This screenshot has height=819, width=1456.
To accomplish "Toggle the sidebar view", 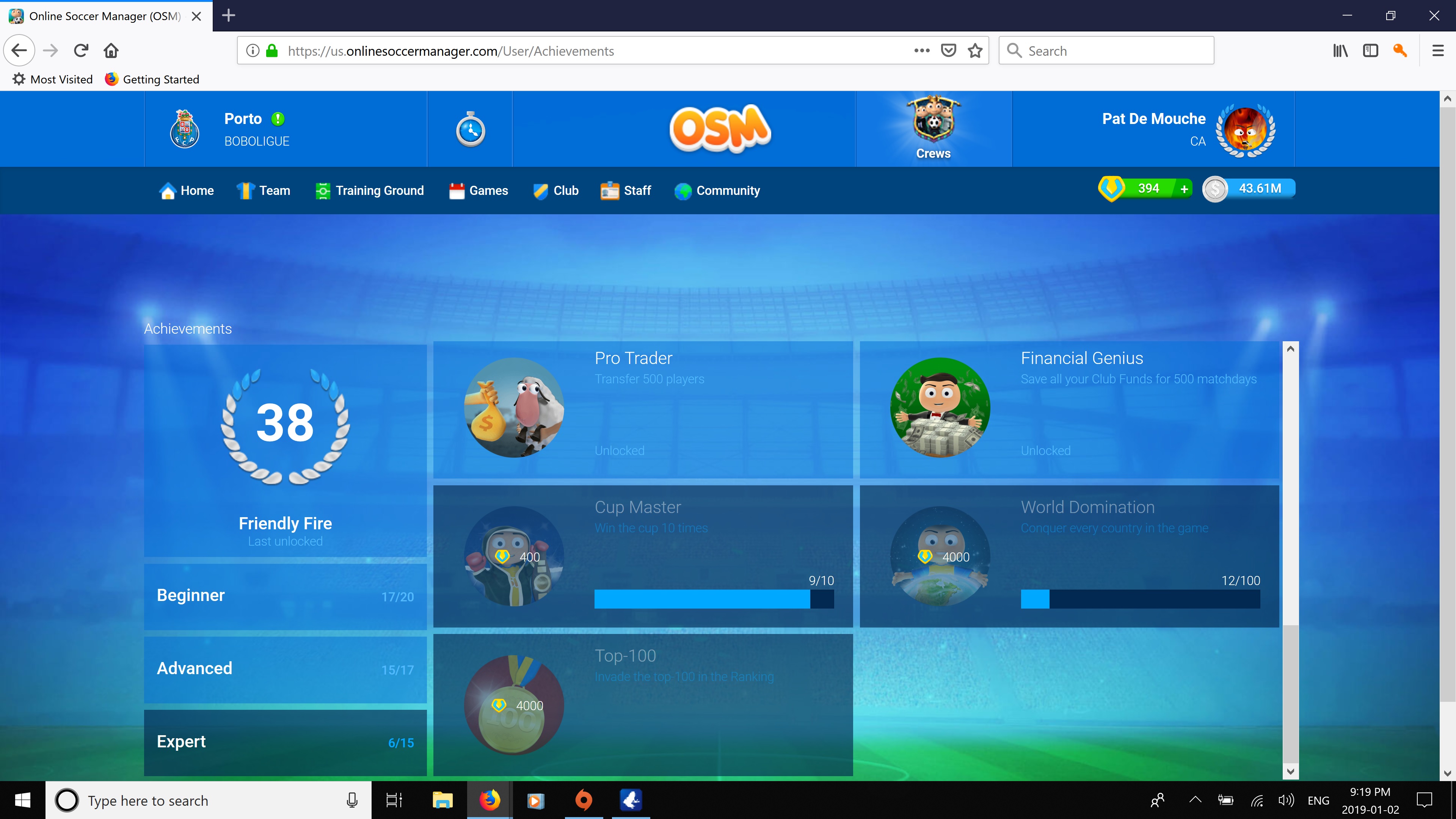I will point(1370,51).
